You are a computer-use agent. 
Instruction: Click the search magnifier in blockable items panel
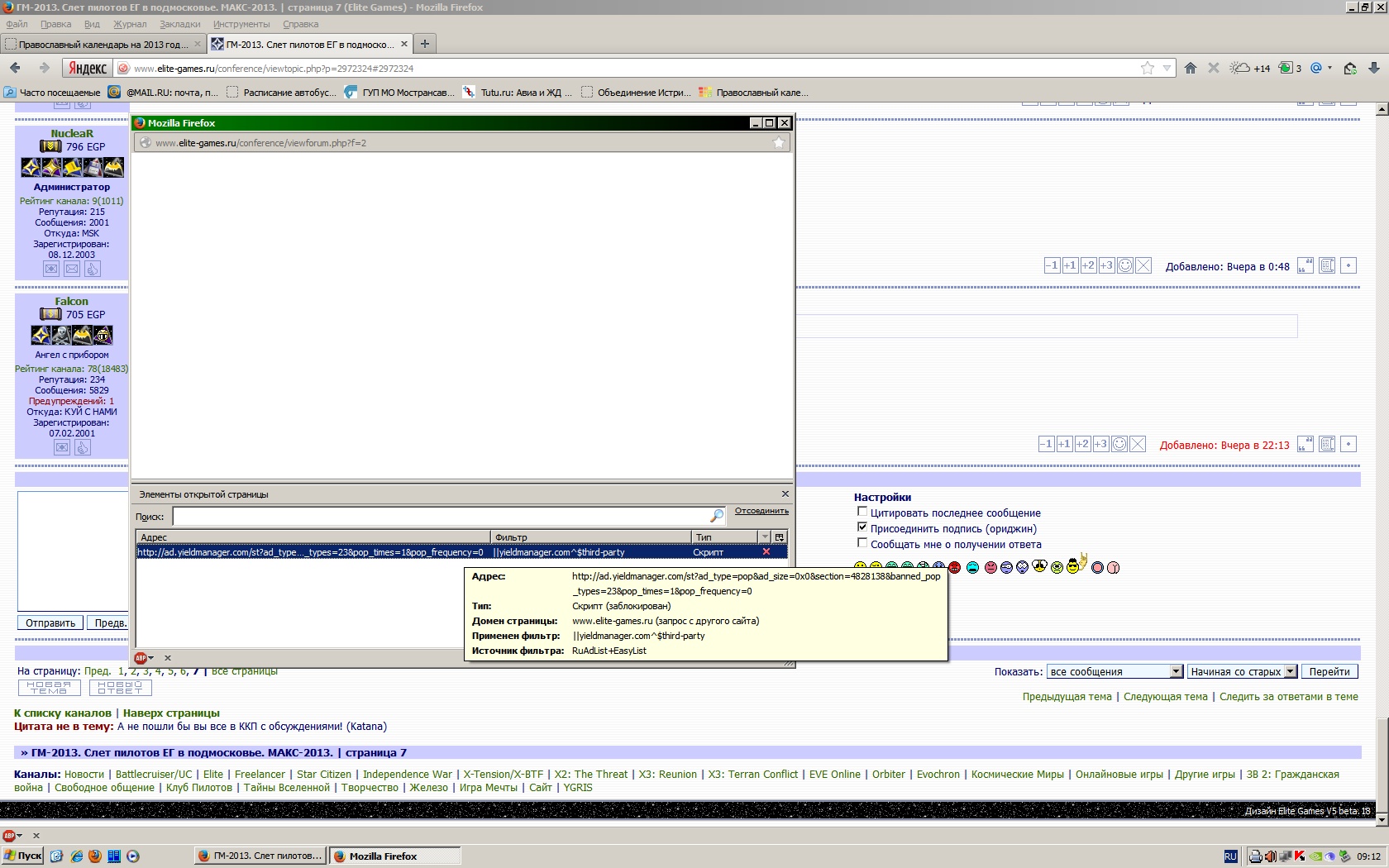[x=717, y=517]
